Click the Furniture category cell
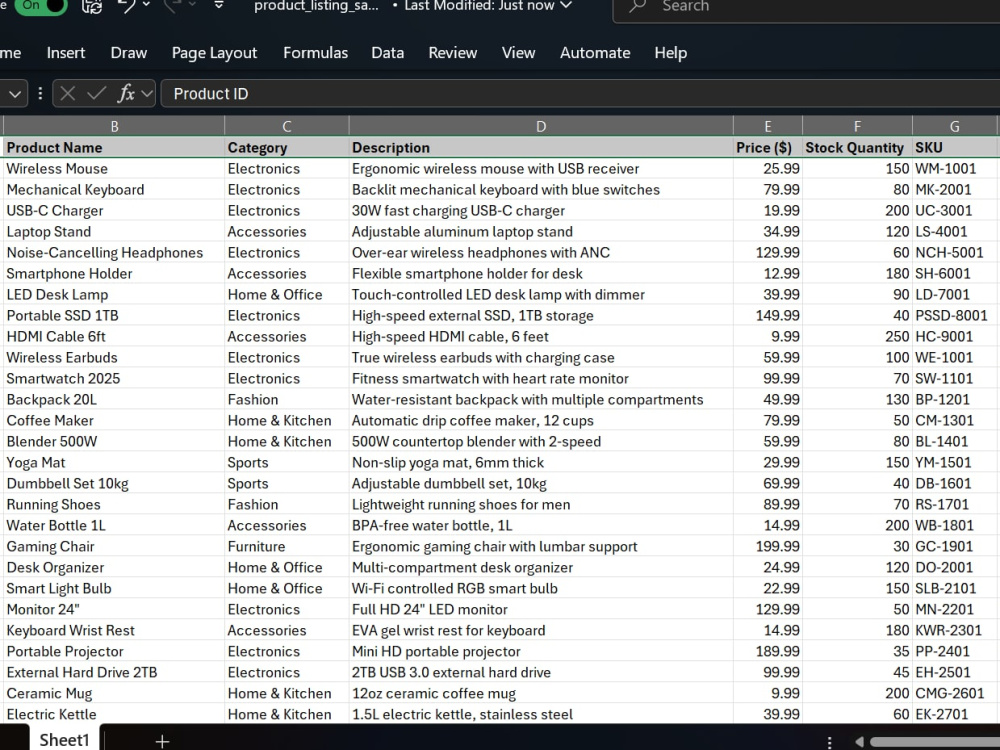This screenshot has height=750, width=1000. 287,547
